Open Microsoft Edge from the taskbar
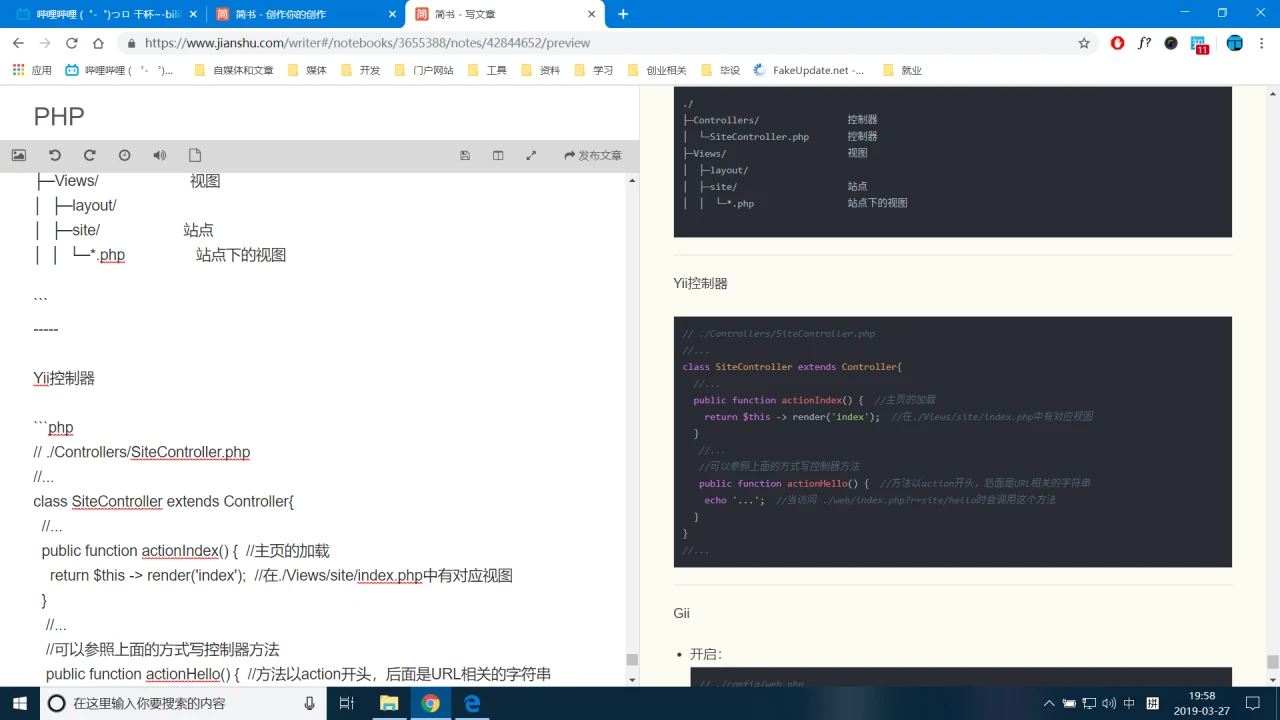This screenshot has height=720, width=1280. click(472, 703)
